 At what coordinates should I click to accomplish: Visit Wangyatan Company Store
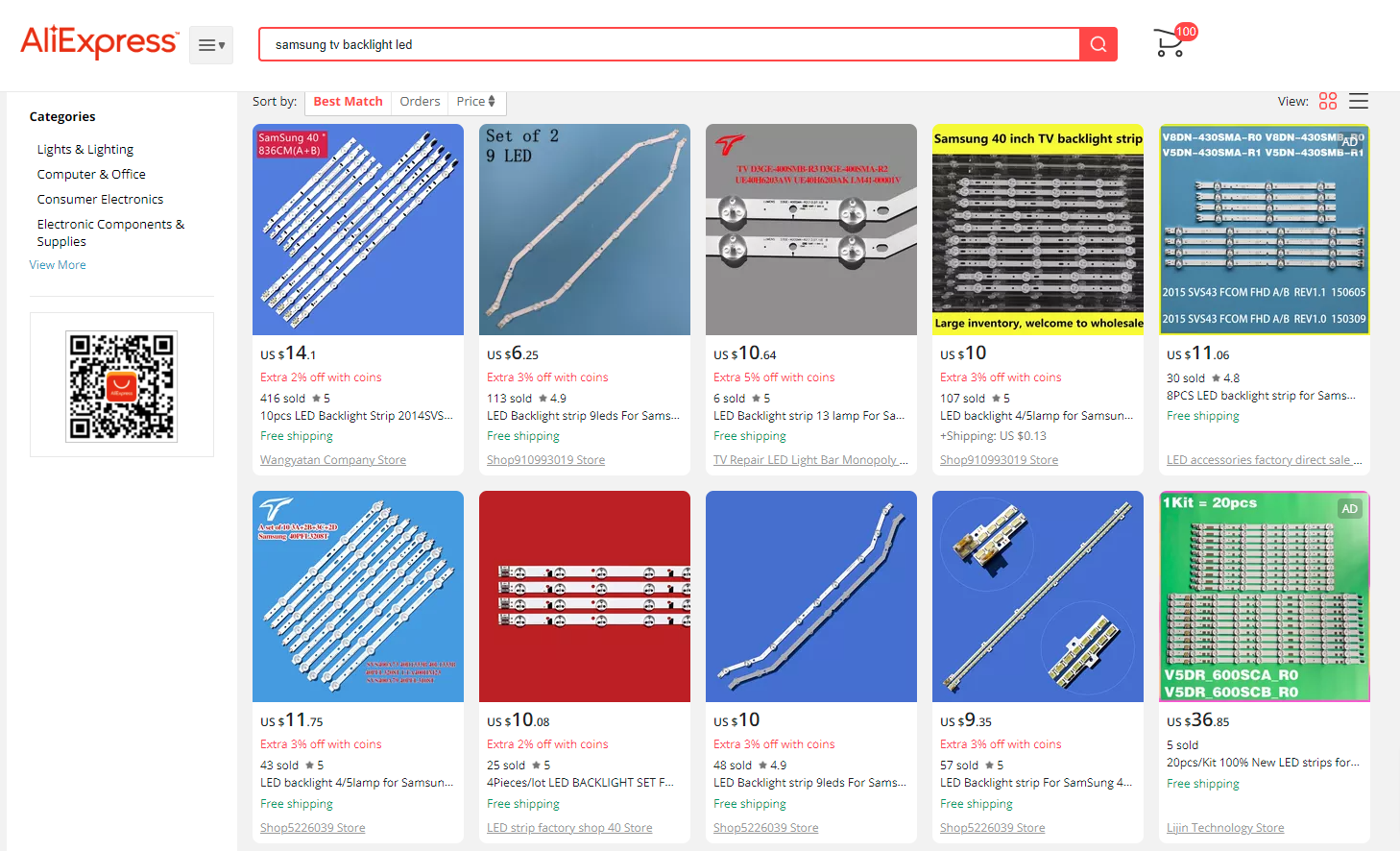pos(333,460)
